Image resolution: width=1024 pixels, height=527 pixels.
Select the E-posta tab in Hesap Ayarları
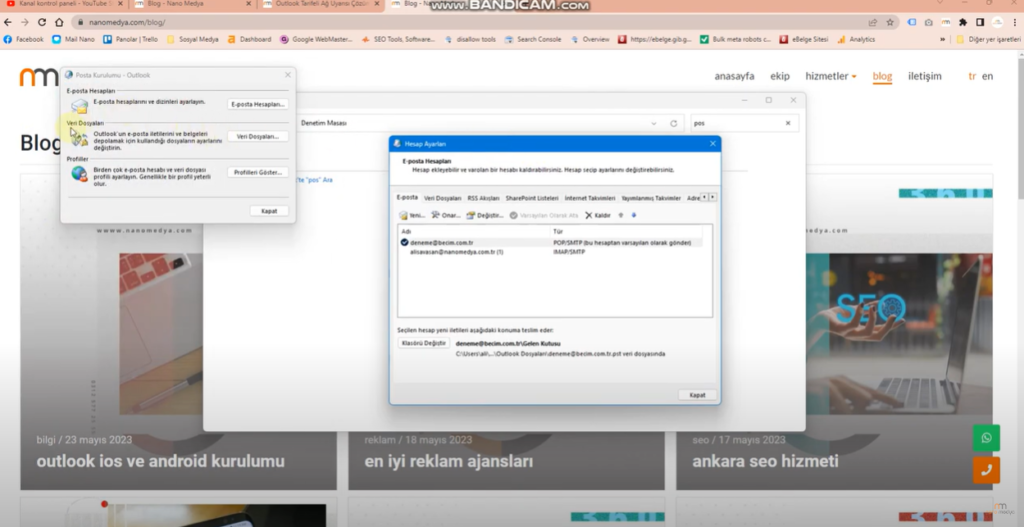[x=408, y=197]
